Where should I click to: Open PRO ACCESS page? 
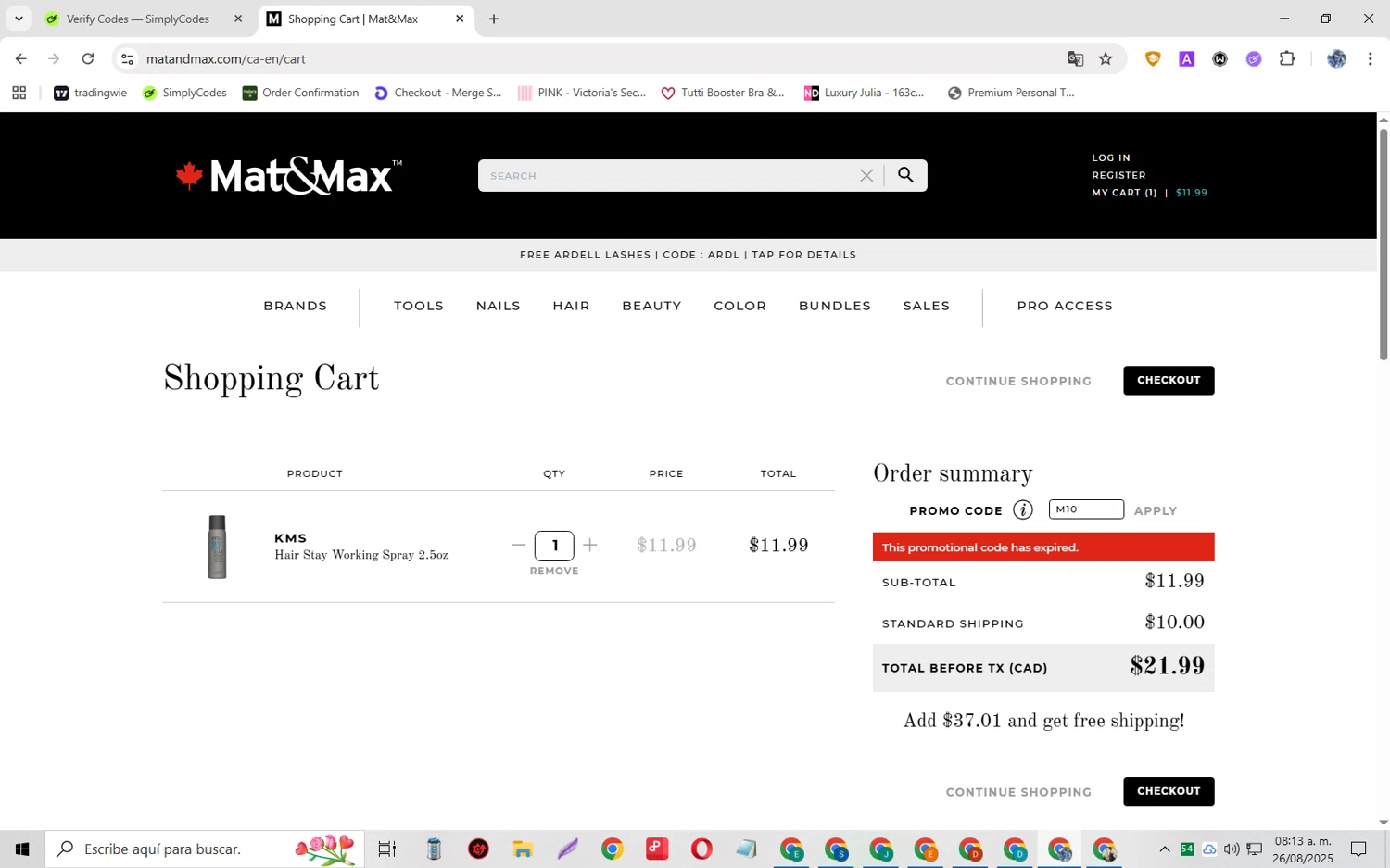coord(1065,306)
